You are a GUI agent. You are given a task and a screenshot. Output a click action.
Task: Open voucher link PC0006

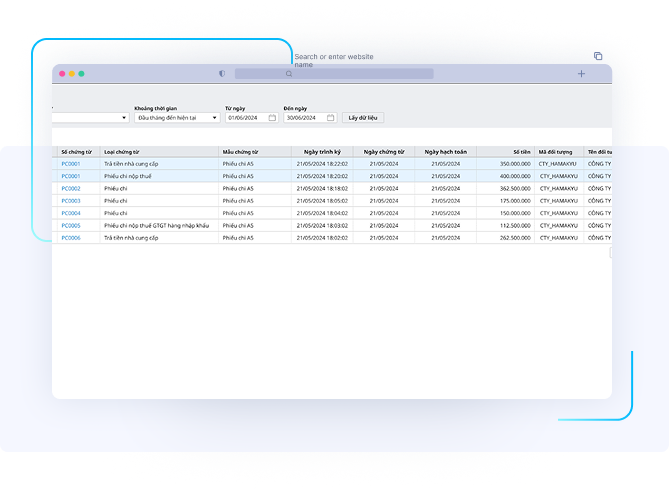click(71, 238)
